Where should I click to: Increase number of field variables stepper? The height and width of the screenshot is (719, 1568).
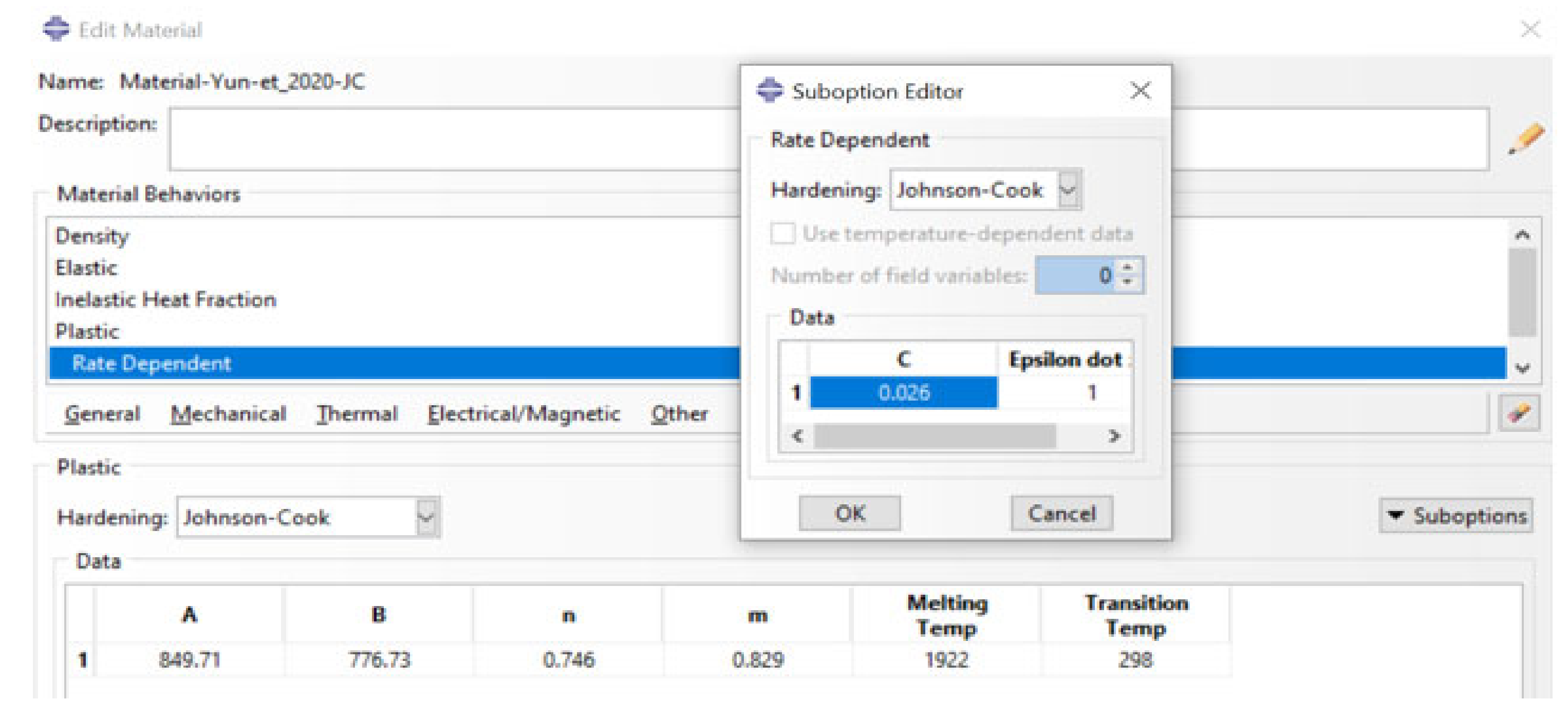[1128, 268]
